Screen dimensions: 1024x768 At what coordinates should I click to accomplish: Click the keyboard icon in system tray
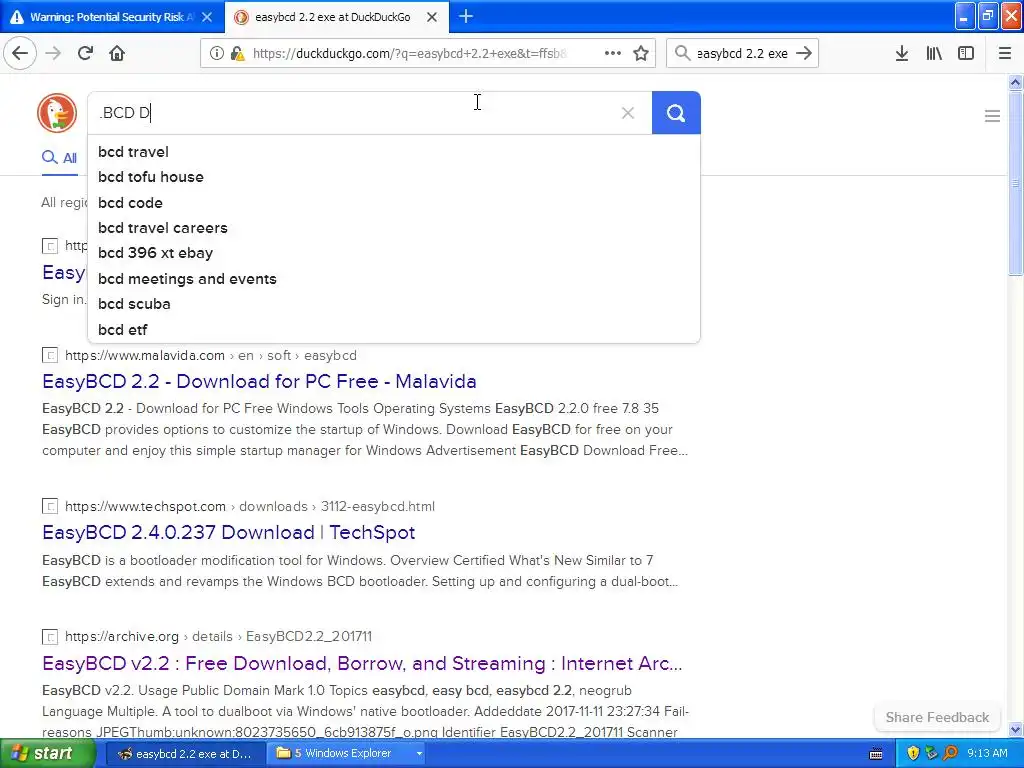[x=876, y=754]
